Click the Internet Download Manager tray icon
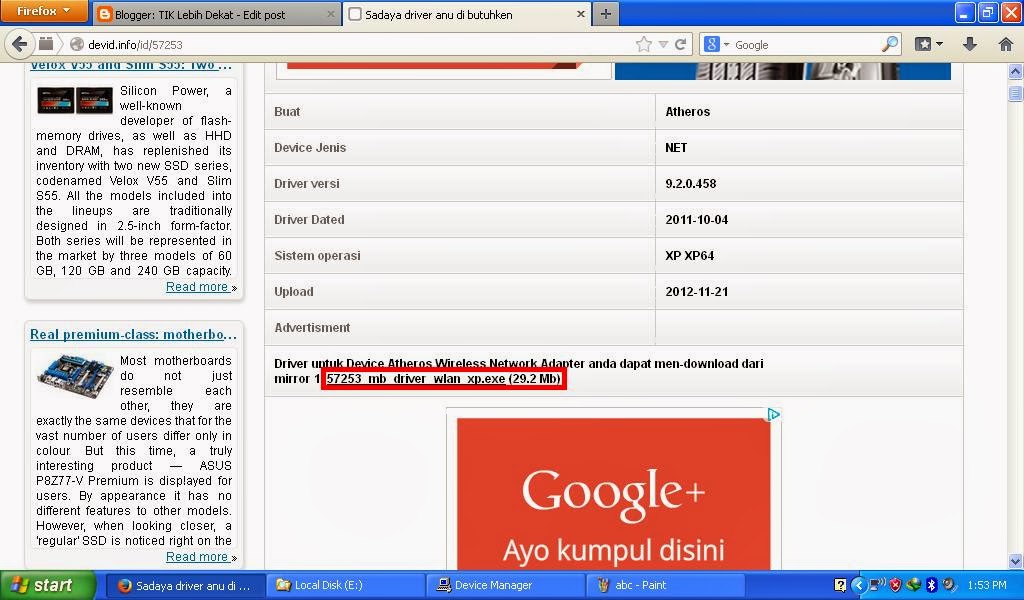 [913, 585]
